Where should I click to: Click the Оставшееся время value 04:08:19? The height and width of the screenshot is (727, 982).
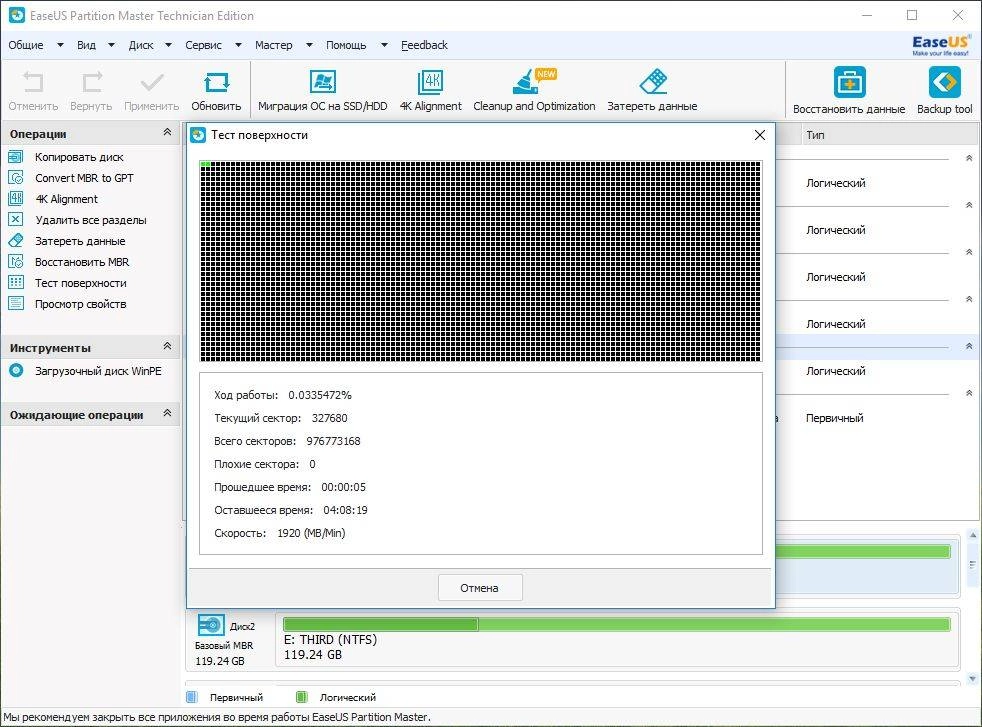pos(345,510)
